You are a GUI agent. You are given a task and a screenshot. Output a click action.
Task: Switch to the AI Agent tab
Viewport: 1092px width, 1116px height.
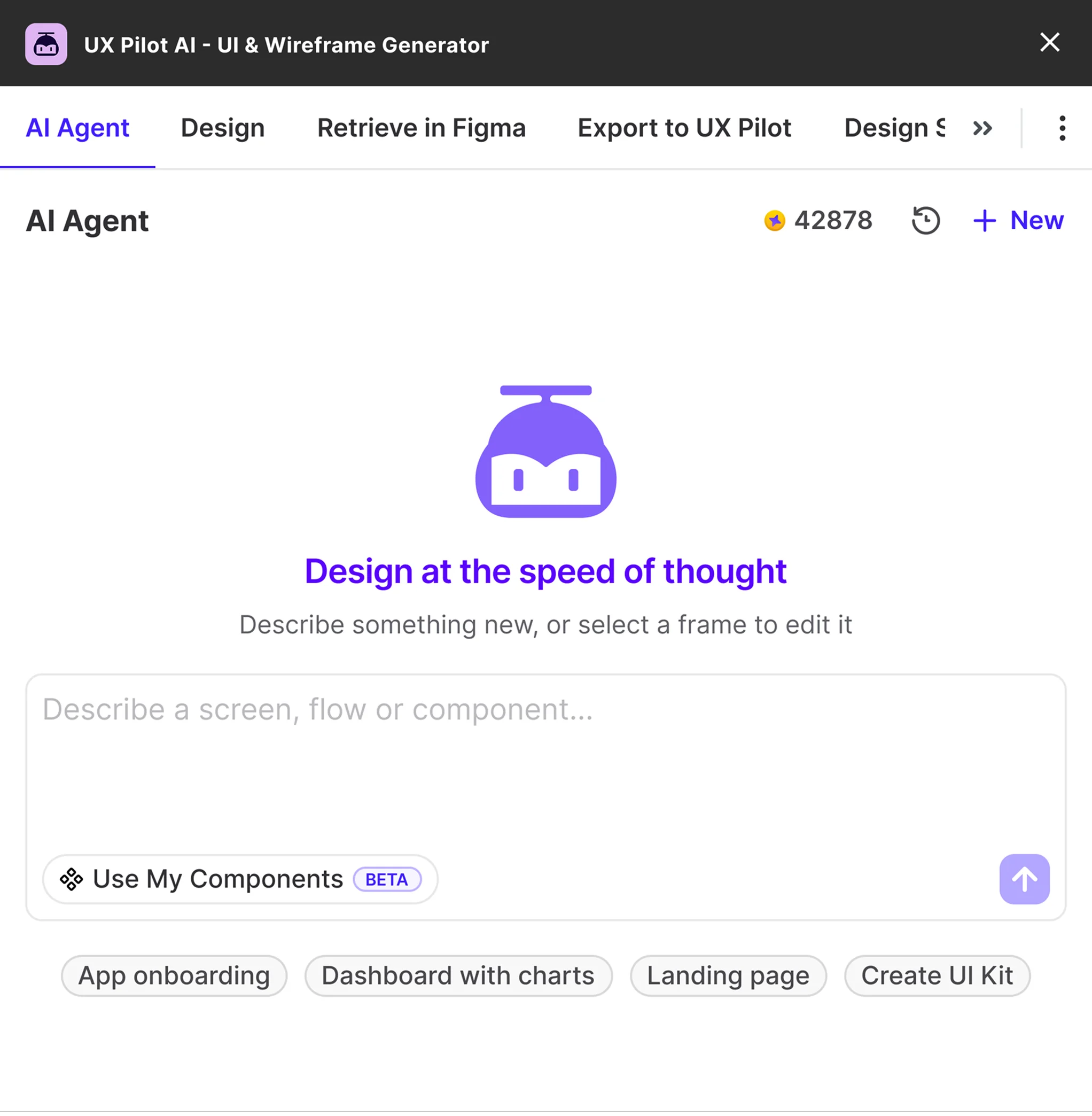(x=78, y=128)
